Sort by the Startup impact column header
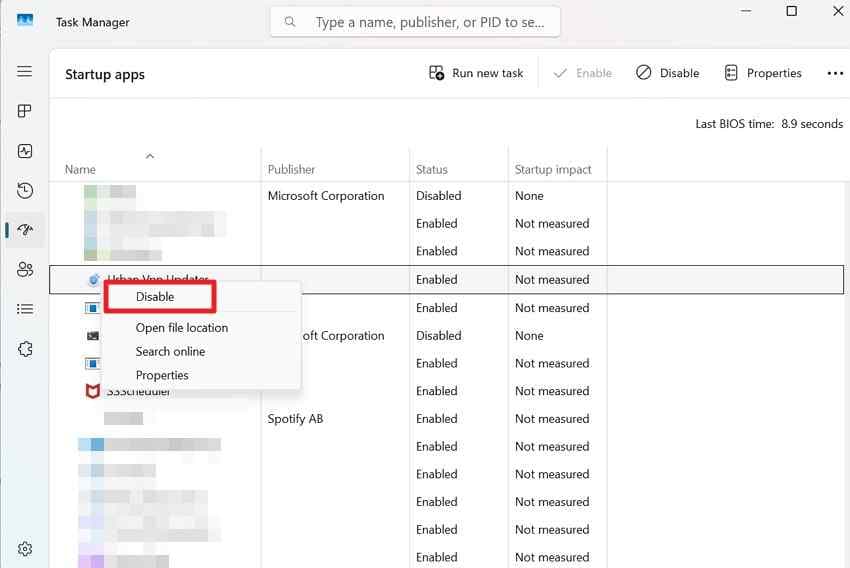The image size is (850, 568). tap(553, 170)
